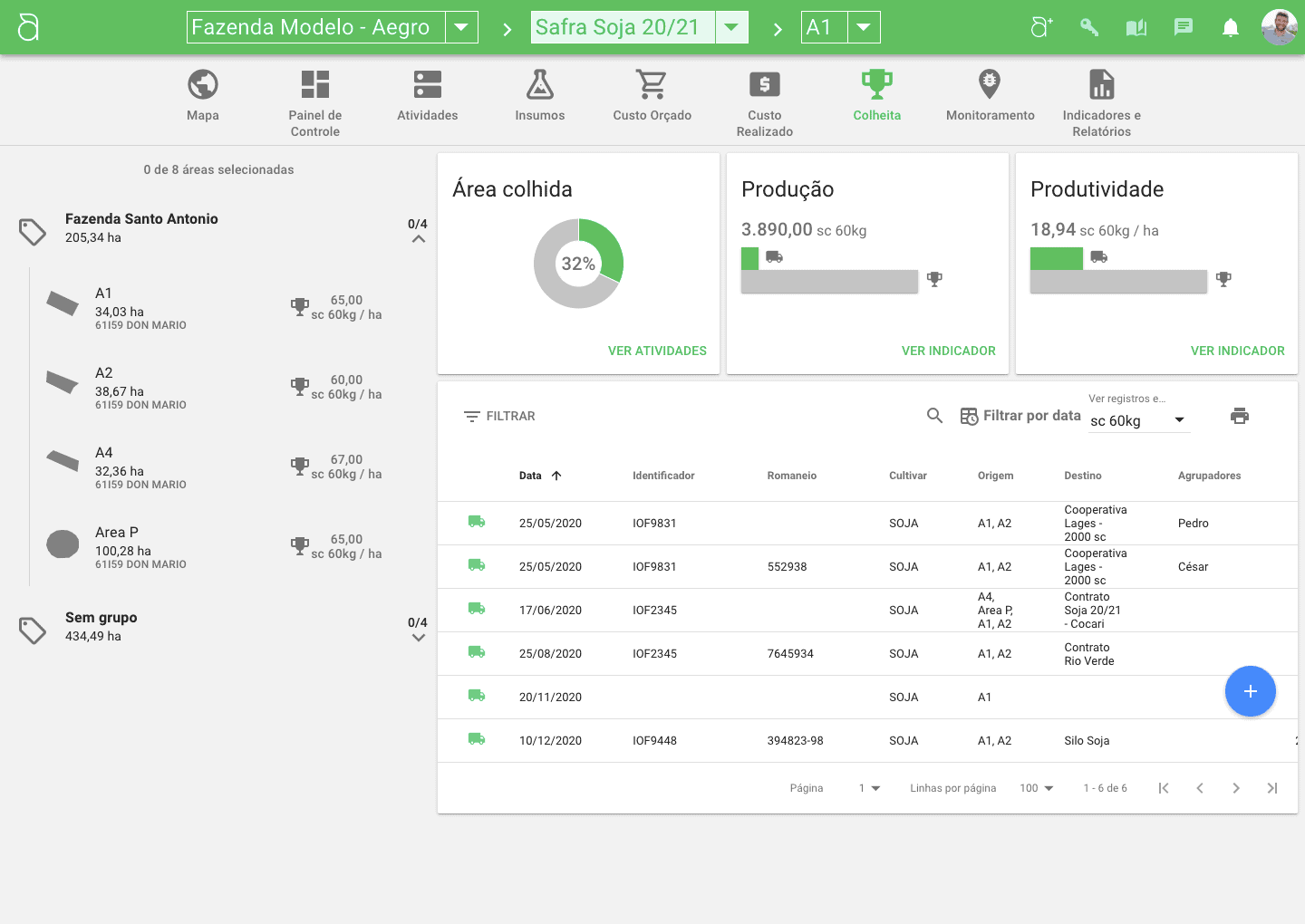Click the chat message icon in the header

pos(1183,27)
